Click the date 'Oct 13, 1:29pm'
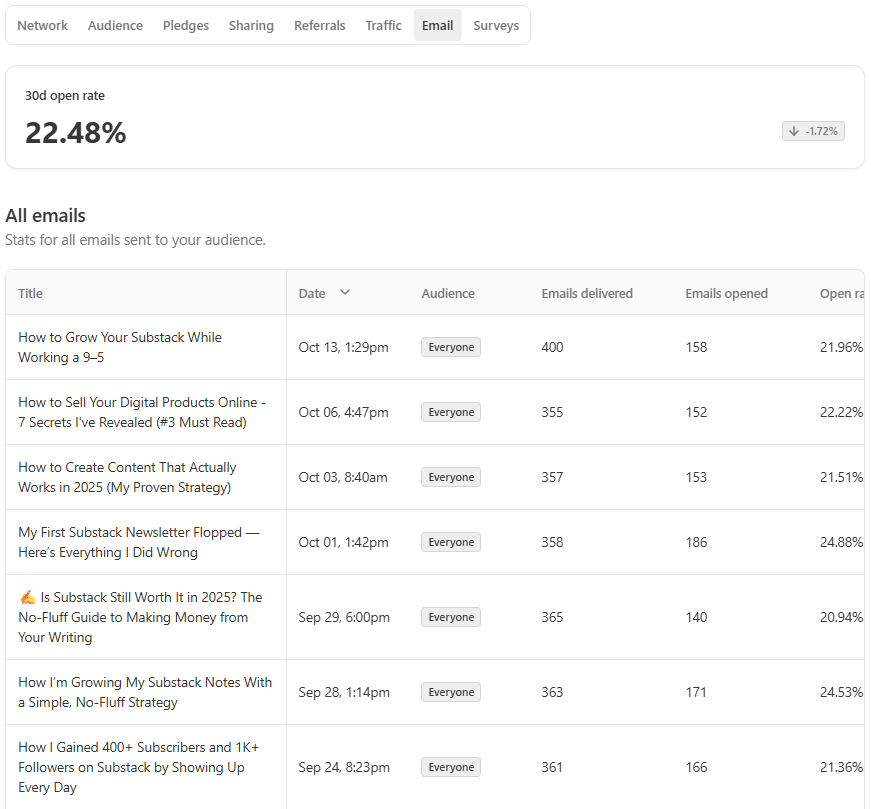871x809 pixels. [343, 347]
